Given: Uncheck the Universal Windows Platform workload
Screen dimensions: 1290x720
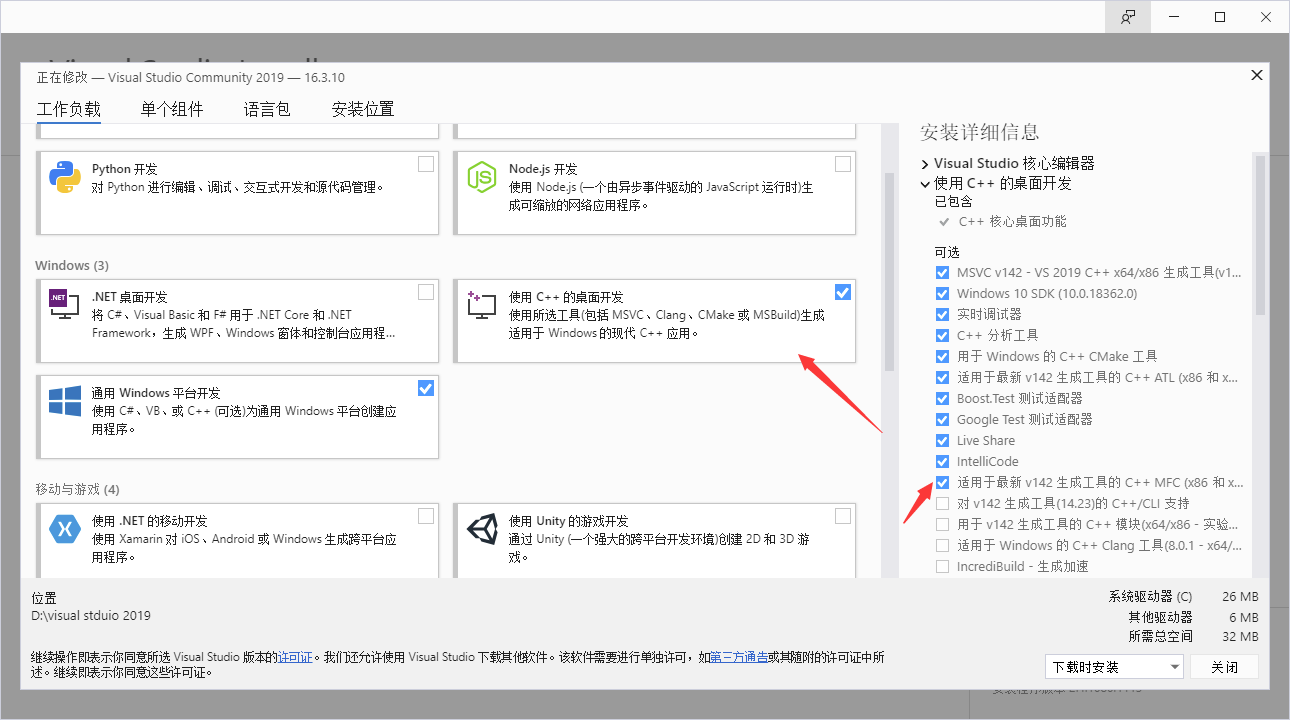Looking at the screenshot, I should [x=426, y=388].
